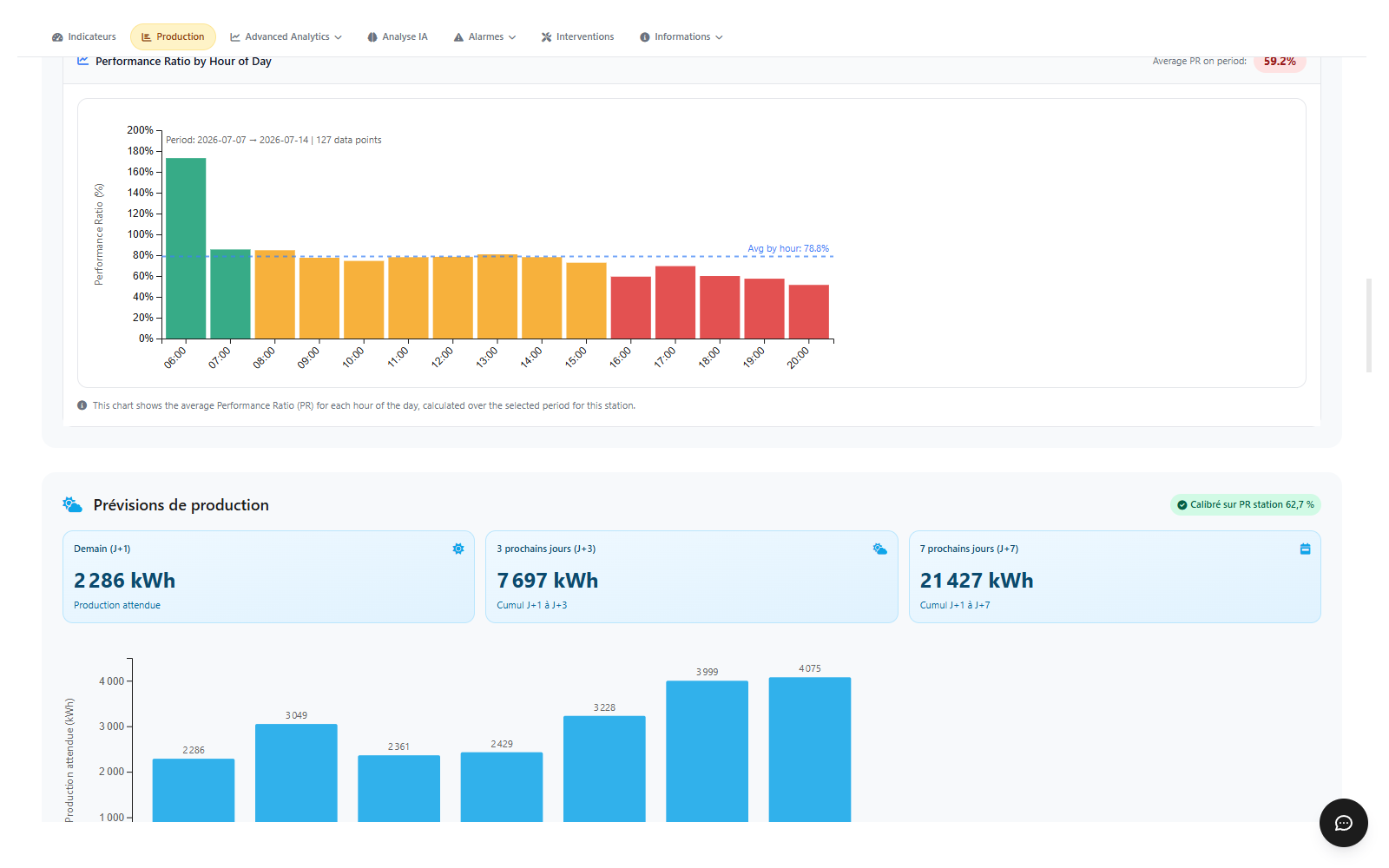This screenshot has height=868, width=1389.
Task: Click the page scrollbar thumb on right edge
Action: coord(1369,325)
